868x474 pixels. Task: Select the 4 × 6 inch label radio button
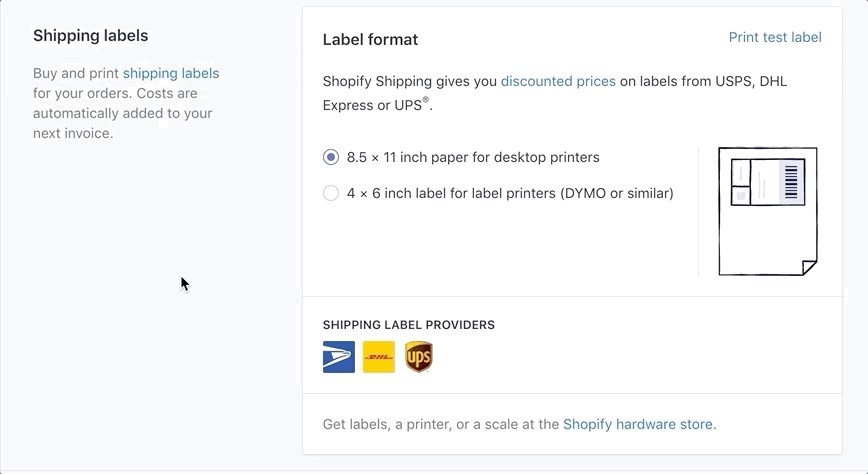331,193
